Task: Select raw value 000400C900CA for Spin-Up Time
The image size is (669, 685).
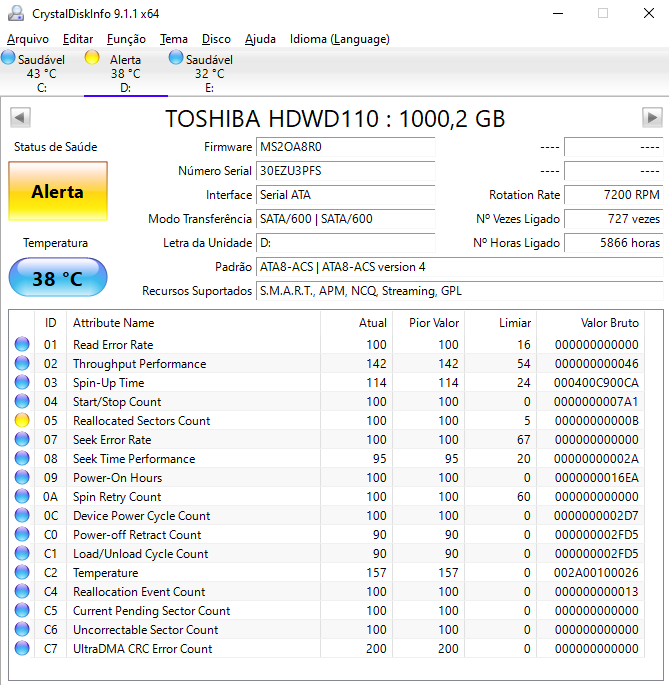Action: [x=596, y=383]
